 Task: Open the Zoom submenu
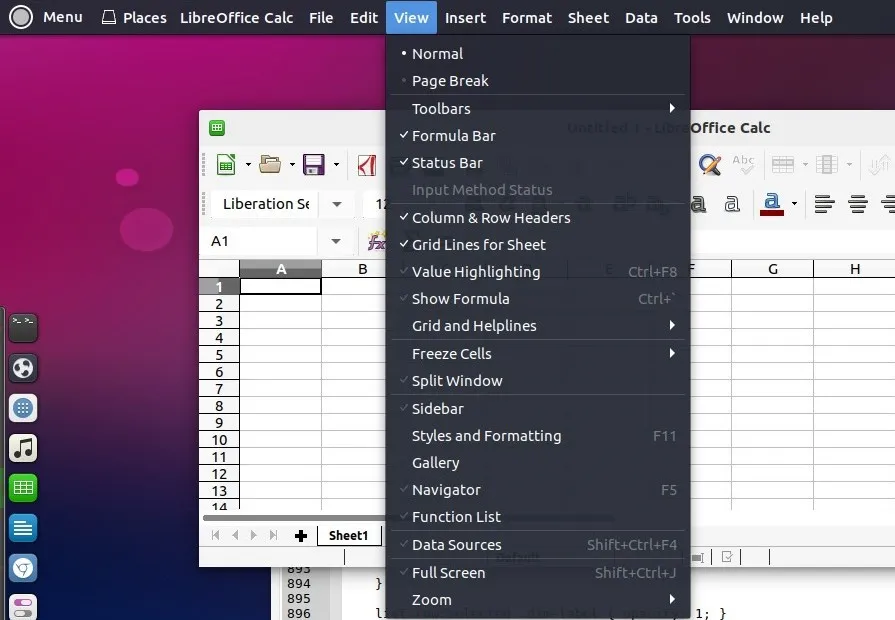(x=431, y=599)
